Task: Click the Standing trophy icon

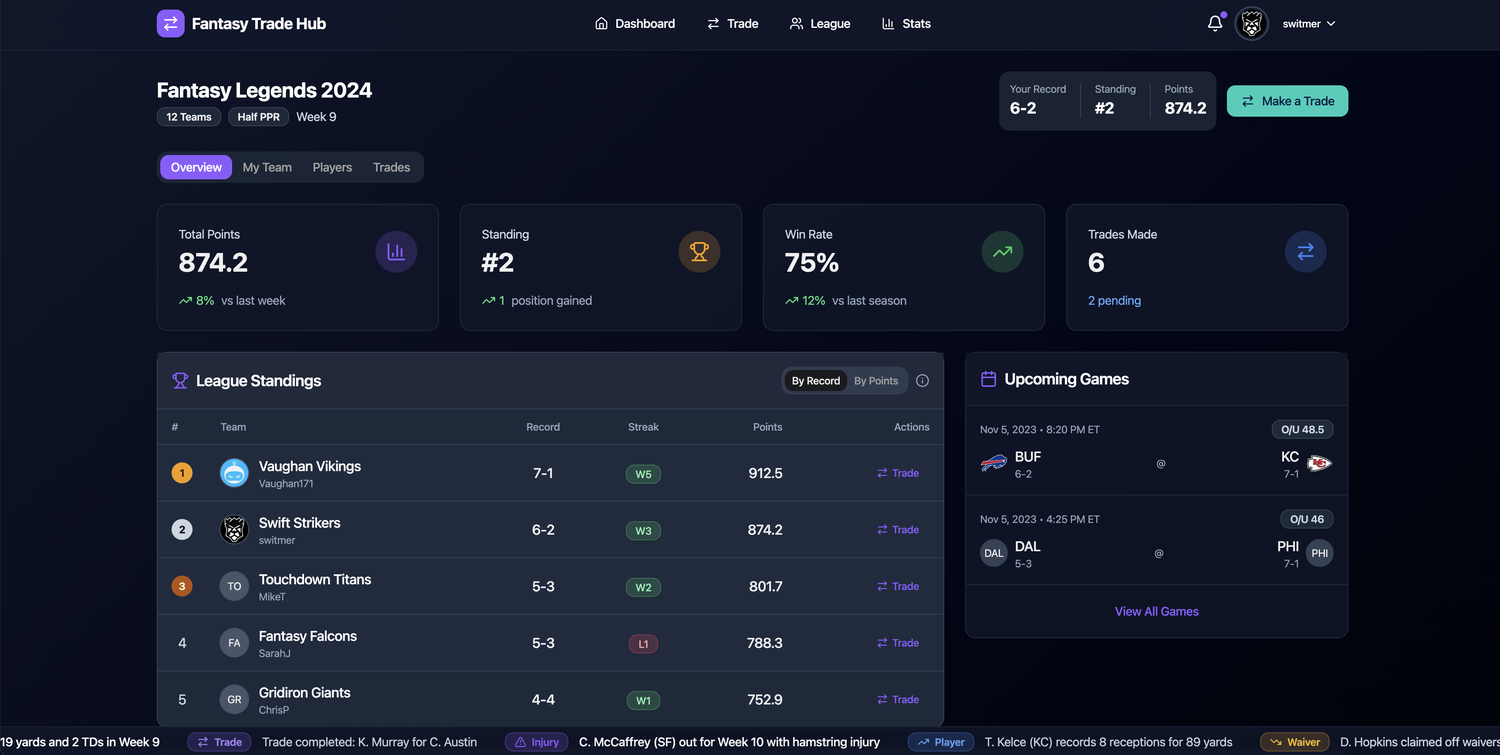Action: (699, 252)
